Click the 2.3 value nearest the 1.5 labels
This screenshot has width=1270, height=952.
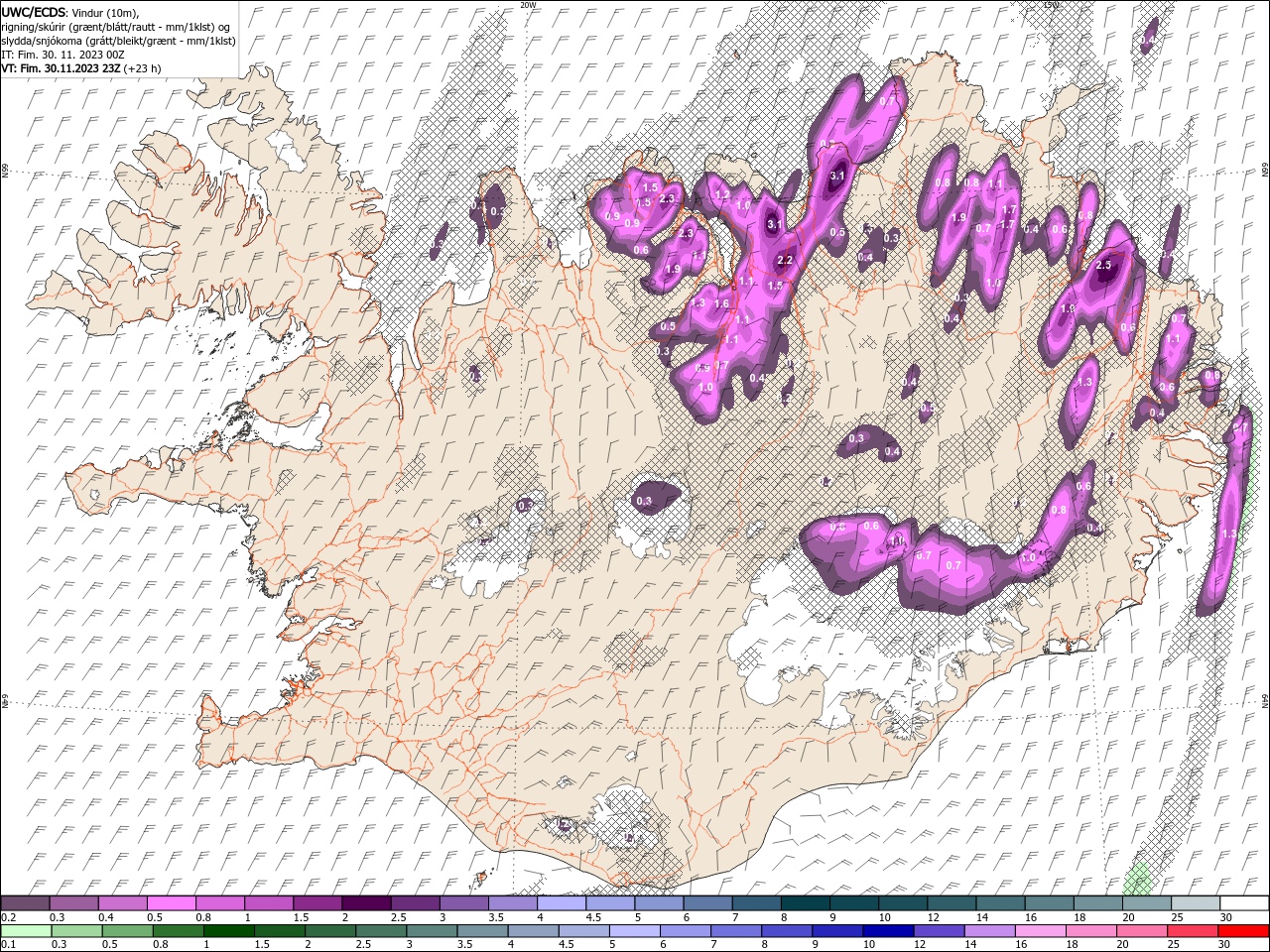[x=668, y=198]
